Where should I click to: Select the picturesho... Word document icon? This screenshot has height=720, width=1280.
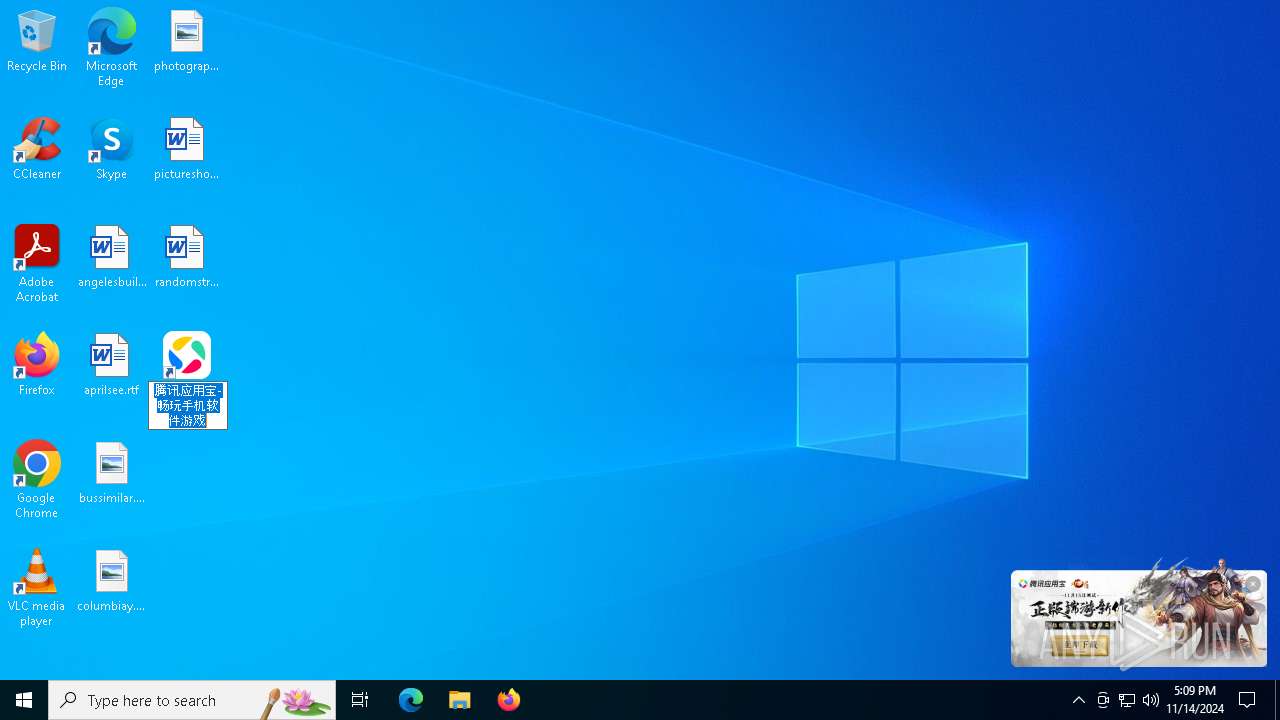tap(186, 150)
